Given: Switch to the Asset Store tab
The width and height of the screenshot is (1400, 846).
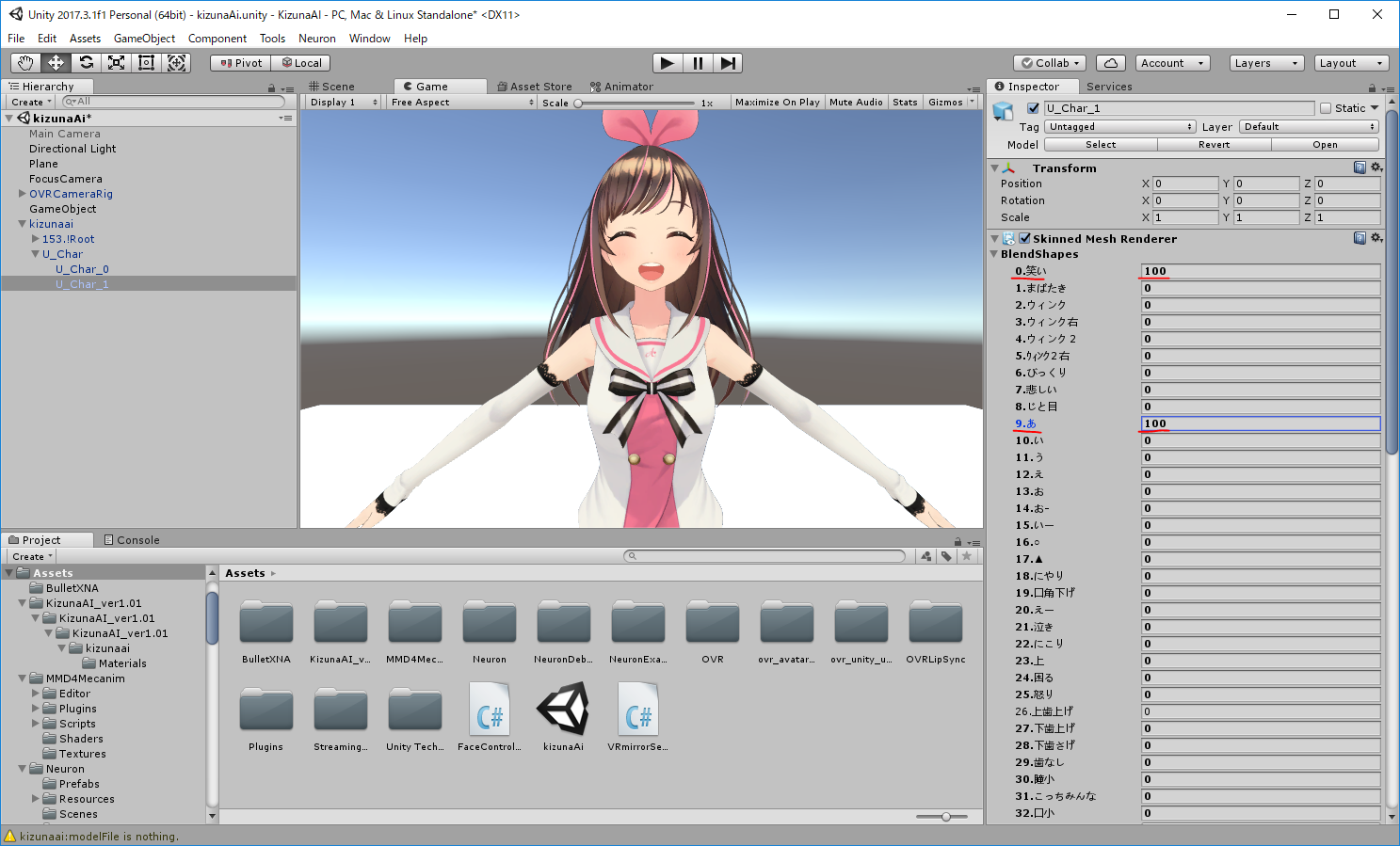Looking at the screenshot, I should (535, 87).
